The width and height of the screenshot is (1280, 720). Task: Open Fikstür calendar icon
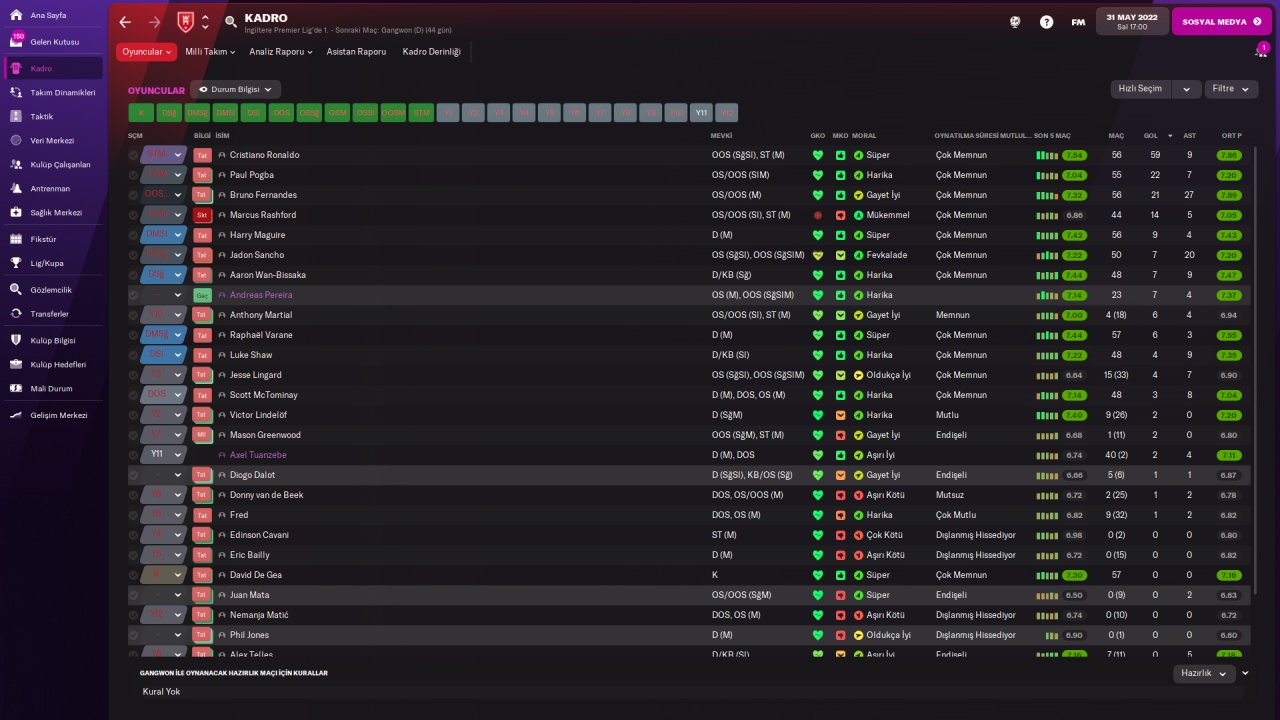point(16,240)
